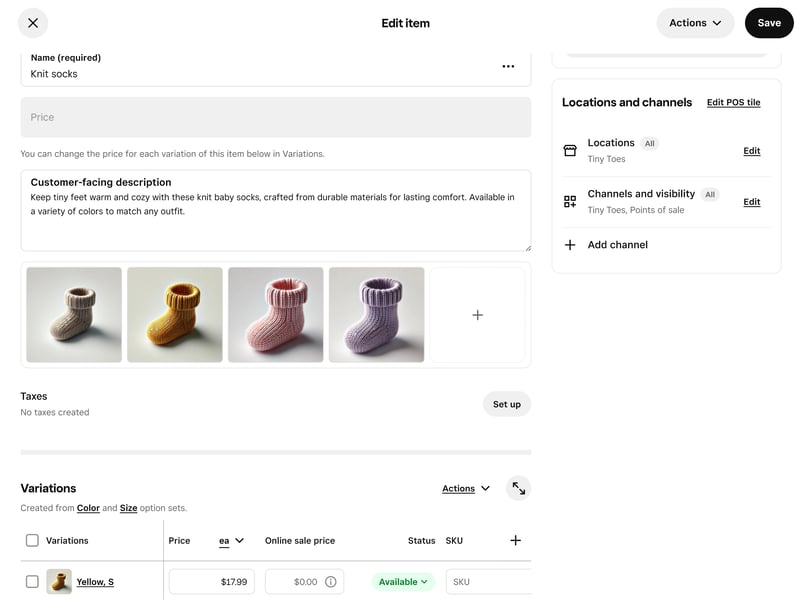Click the Locations storefront icon
800x603 pixels.
coord(570,151)
